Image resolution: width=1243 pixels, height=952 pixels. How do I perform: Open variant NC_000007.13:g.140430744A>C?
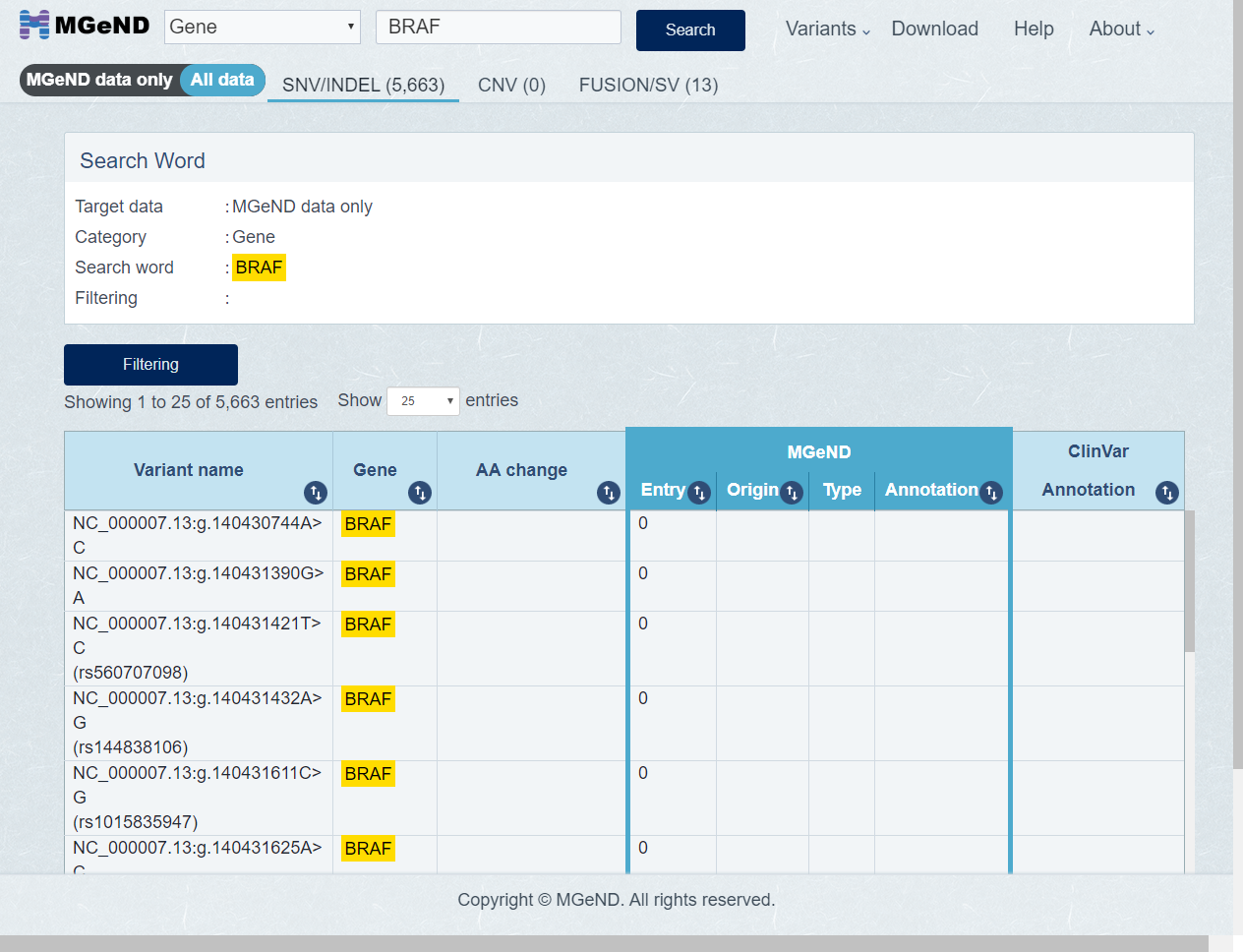[197, 535]
